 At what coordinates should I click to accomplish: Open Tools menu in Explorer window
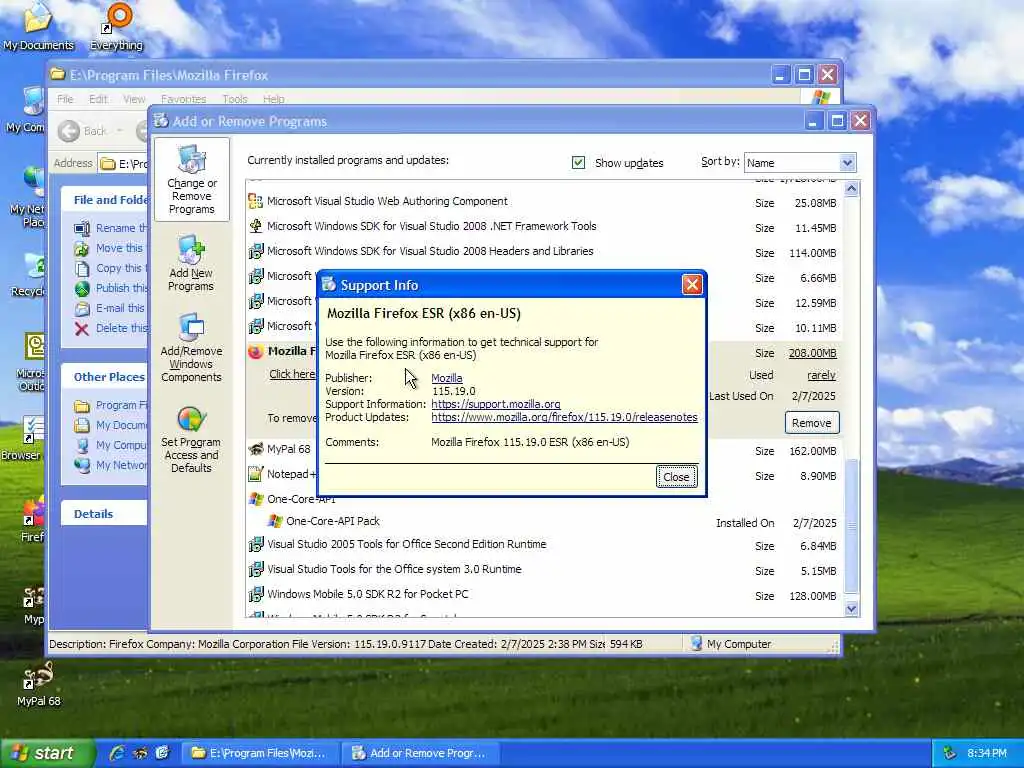pyautogui.click(x=234, y=99)
